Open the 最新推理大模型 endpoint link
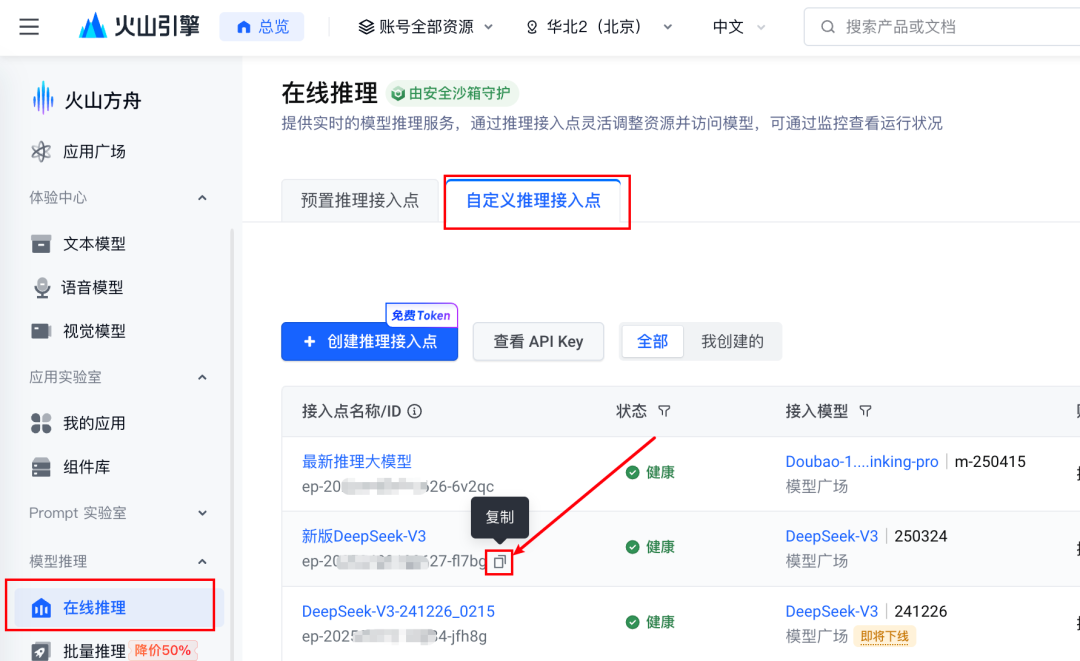 pos(357,461)
